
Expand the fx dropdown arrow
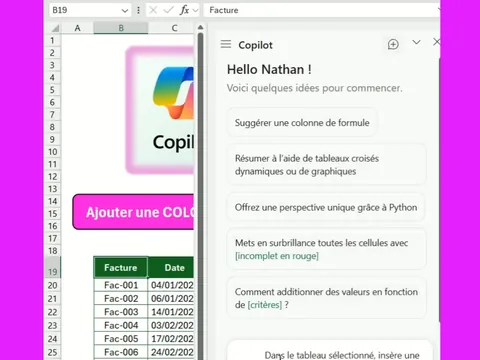pyautogui.click(x=196, y=11)
